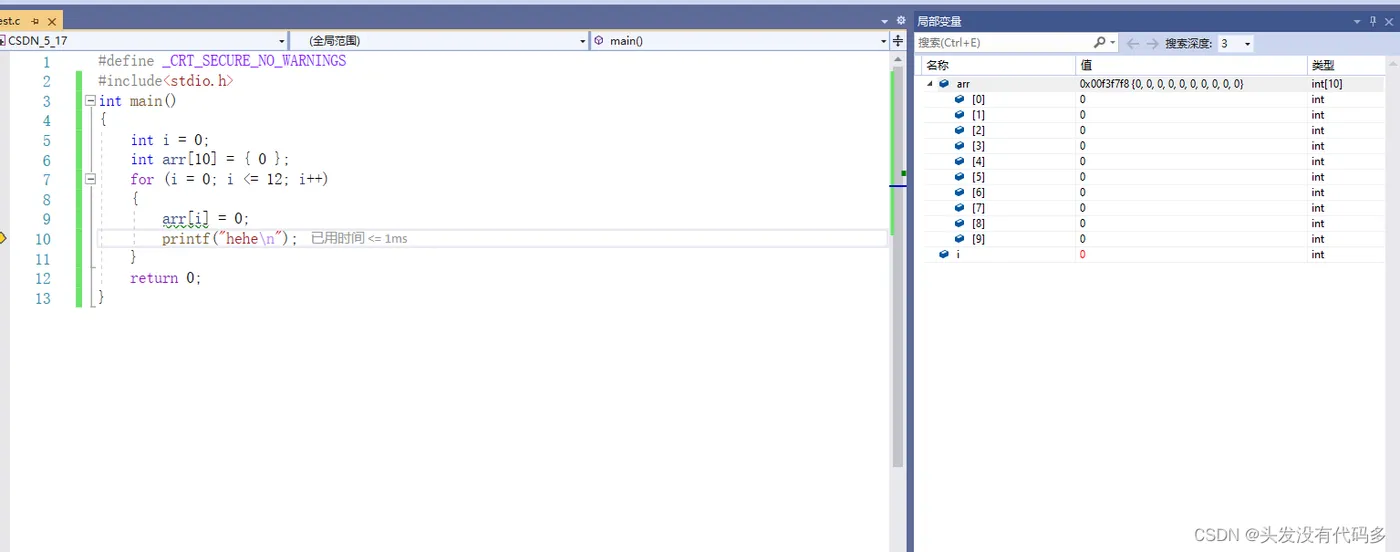Click the cube icon beside [7]

tap(959, 208)
